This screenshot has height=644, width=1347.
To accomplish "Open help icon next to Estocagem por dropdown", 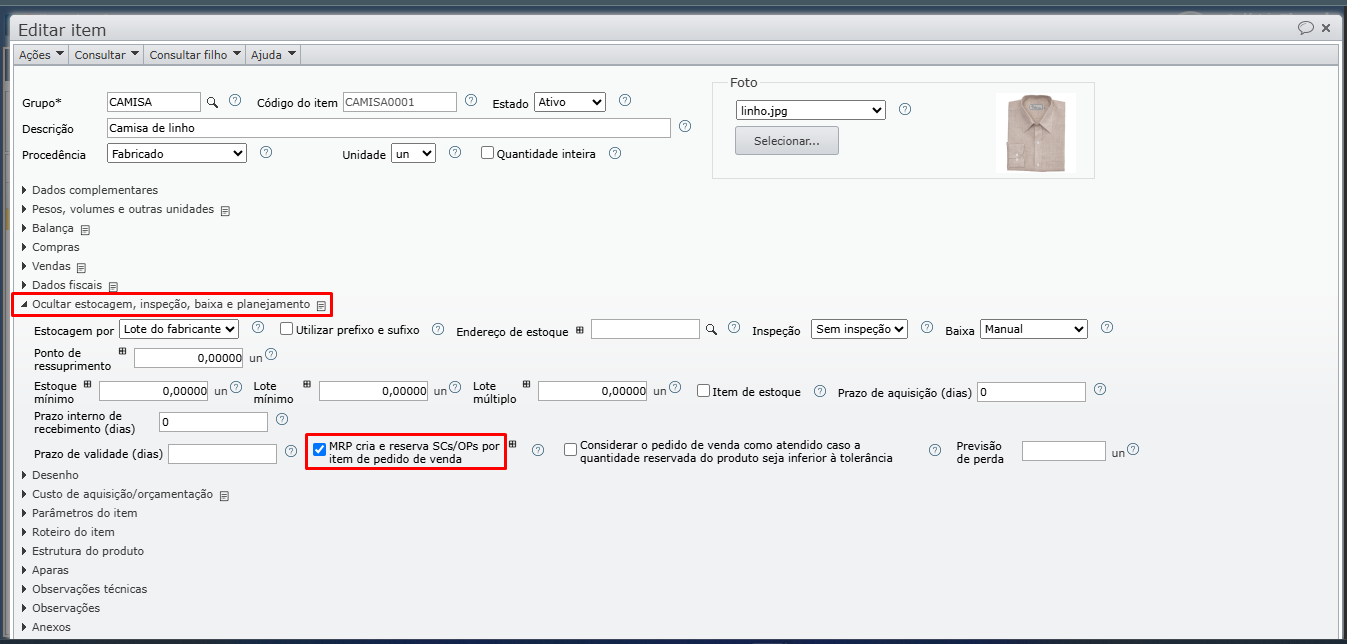I will click(258, 326).
